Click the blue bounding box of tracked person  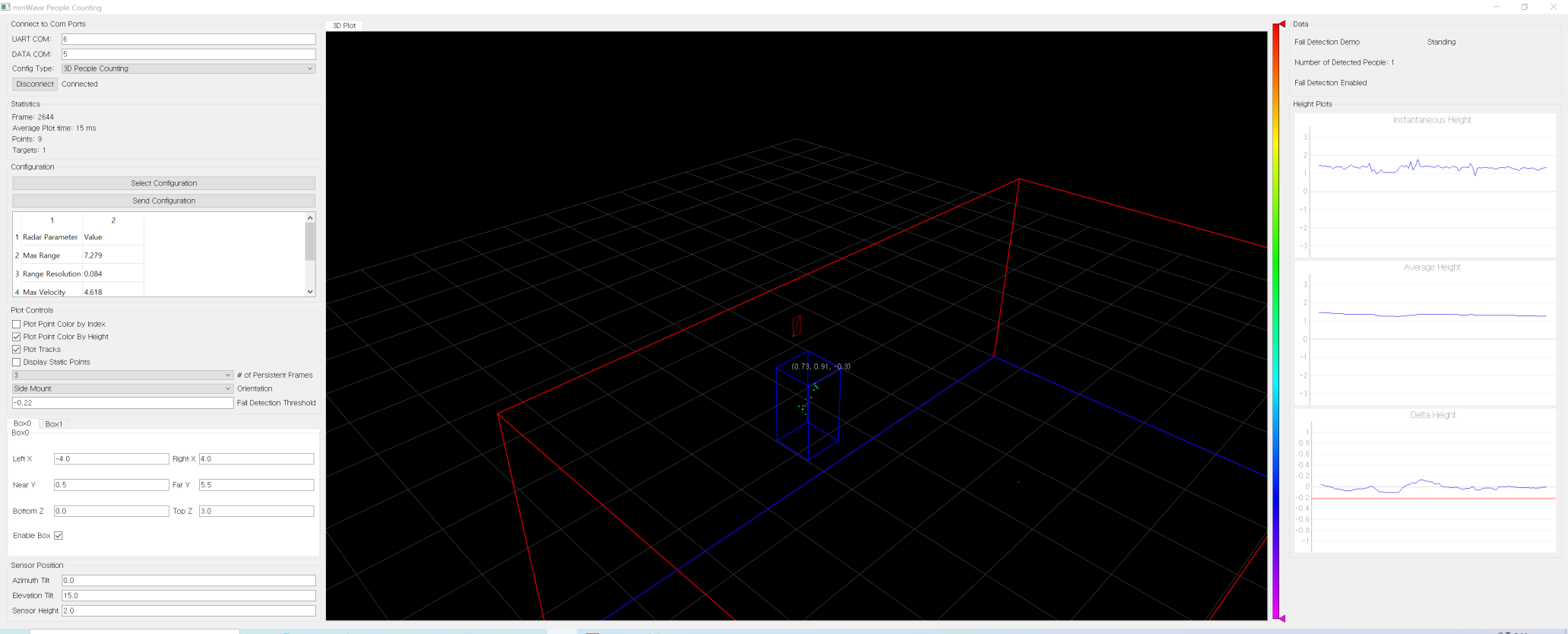coord(808,405)
